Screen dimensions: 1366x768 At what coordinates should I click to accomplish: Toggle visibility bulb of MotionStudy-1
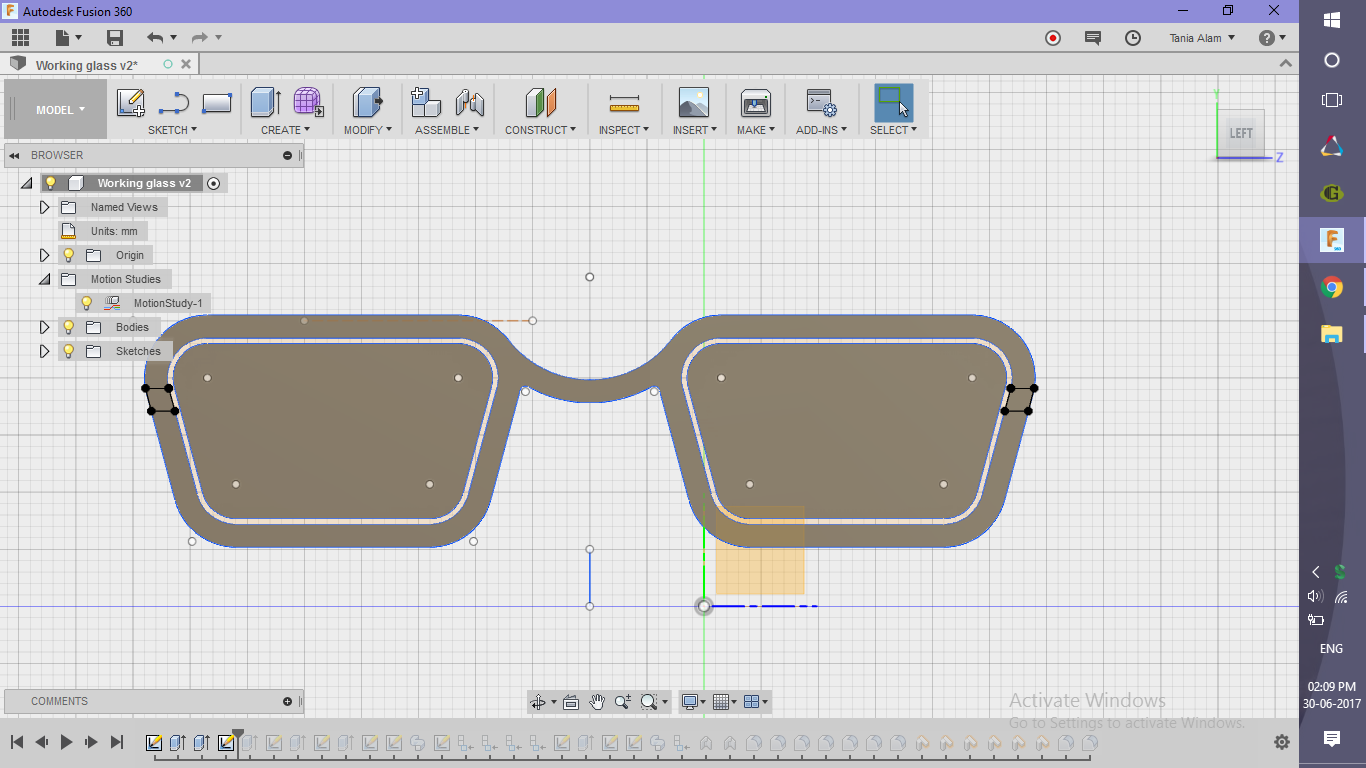tap(87, 303)
